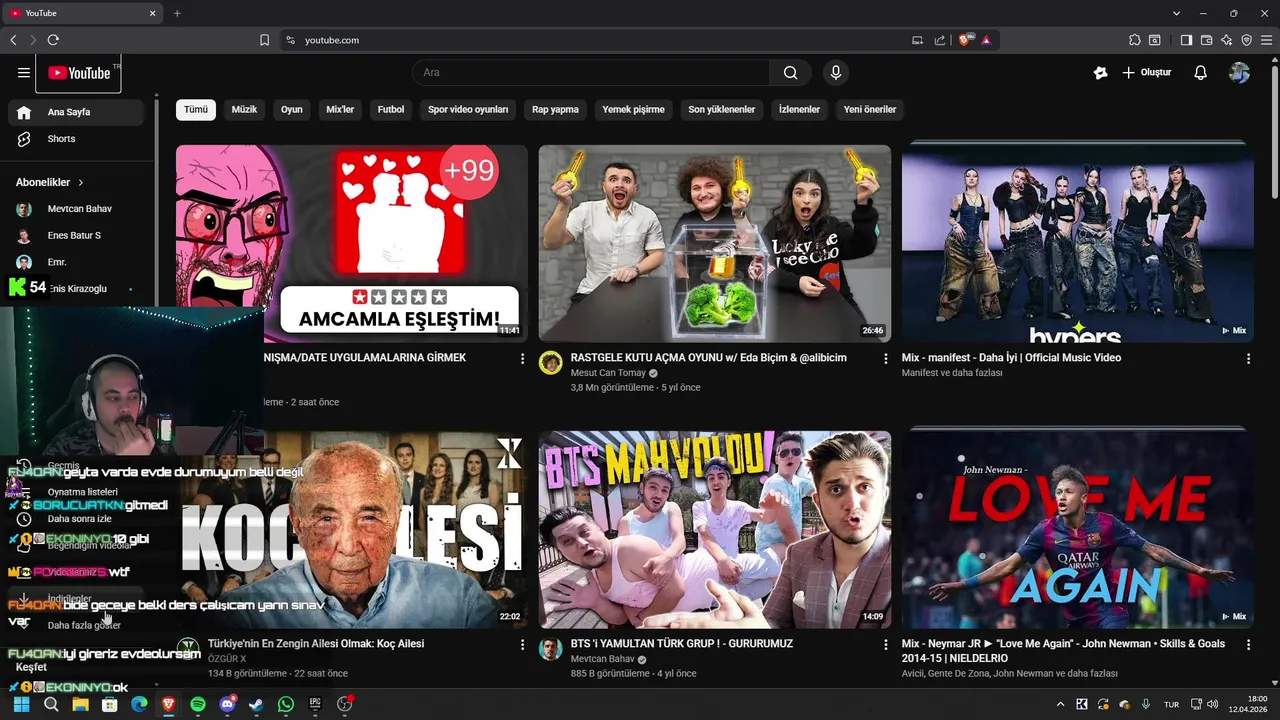
Task: Click the sparkle icon left of Oluştur
Action: [1101, 73]
